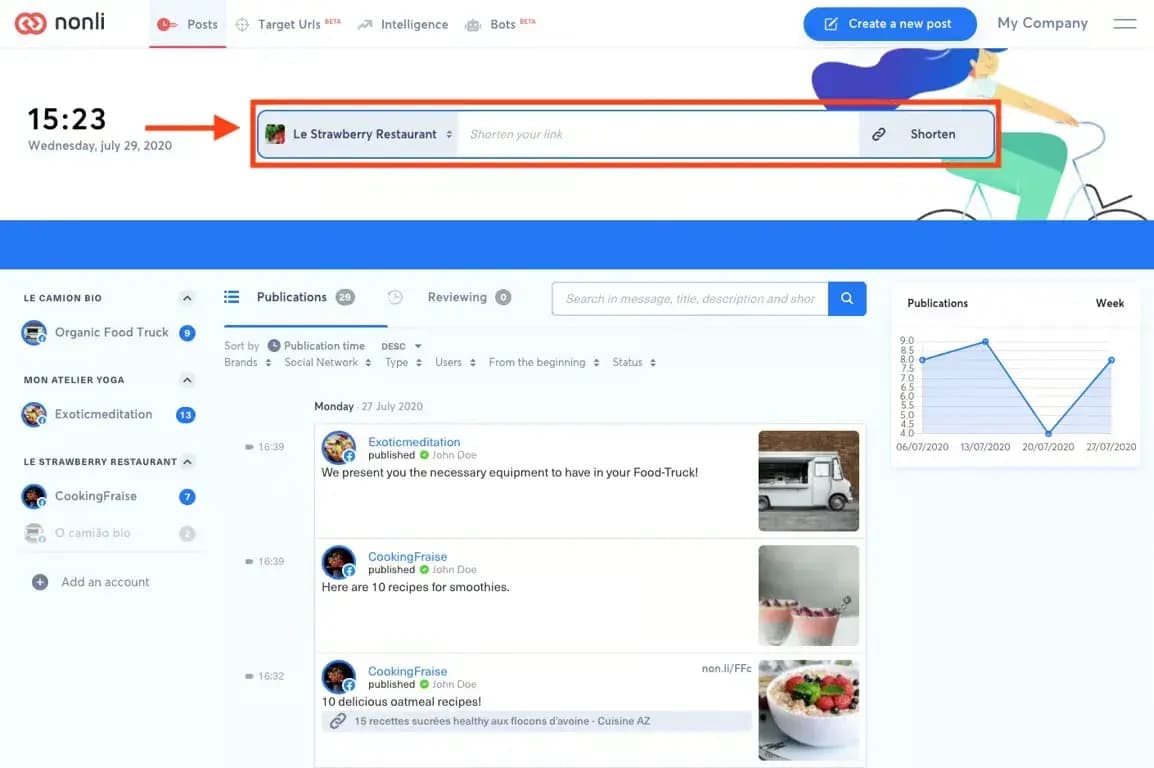
Task: Open the Target Urls tab
Action: (x=288, y=24)
